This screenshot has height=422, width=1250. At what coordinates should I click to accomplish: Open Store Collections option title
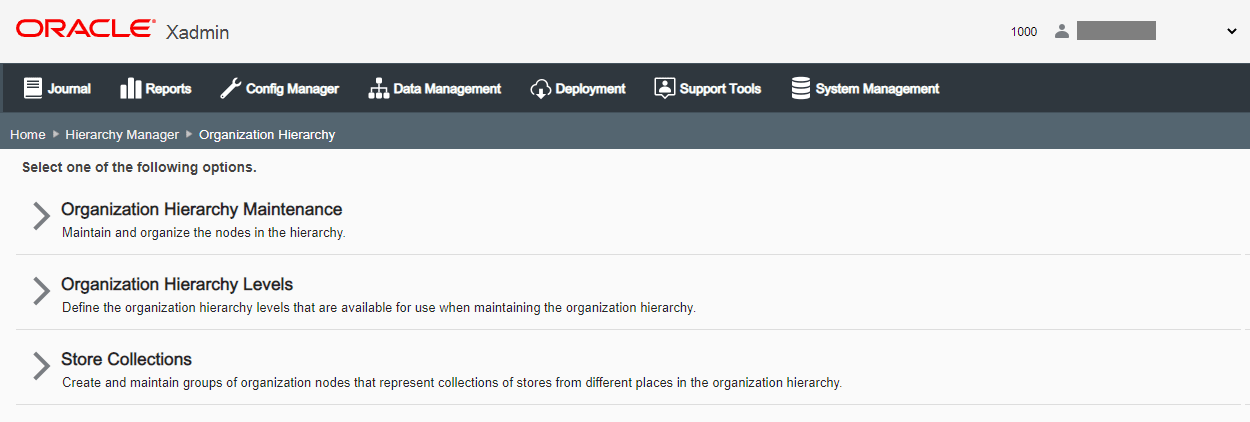coord(126,359)
